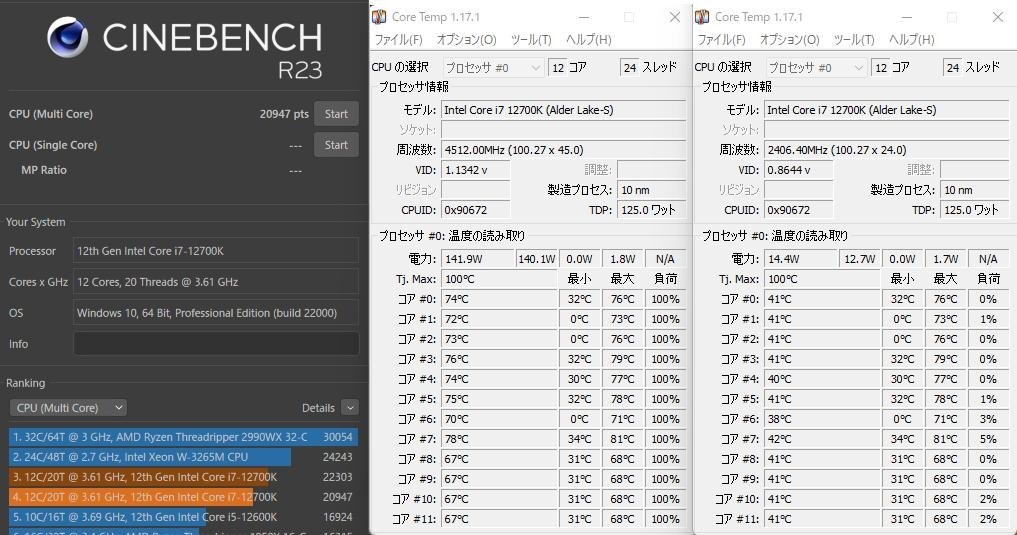The image size is (1017, 535).
Task: Select Core i5-12600K ranking entry
Action: tap(183, 517)
